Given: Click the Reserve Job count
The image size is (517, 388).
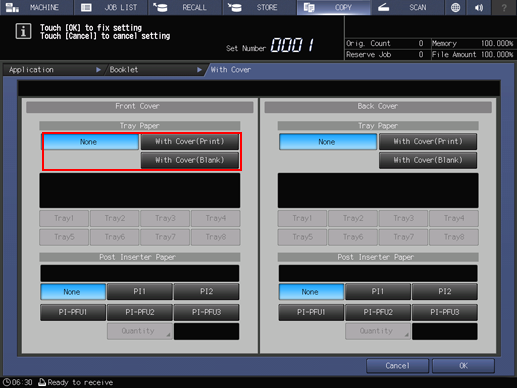Looking at the screenshot, I should click(421, 55).
